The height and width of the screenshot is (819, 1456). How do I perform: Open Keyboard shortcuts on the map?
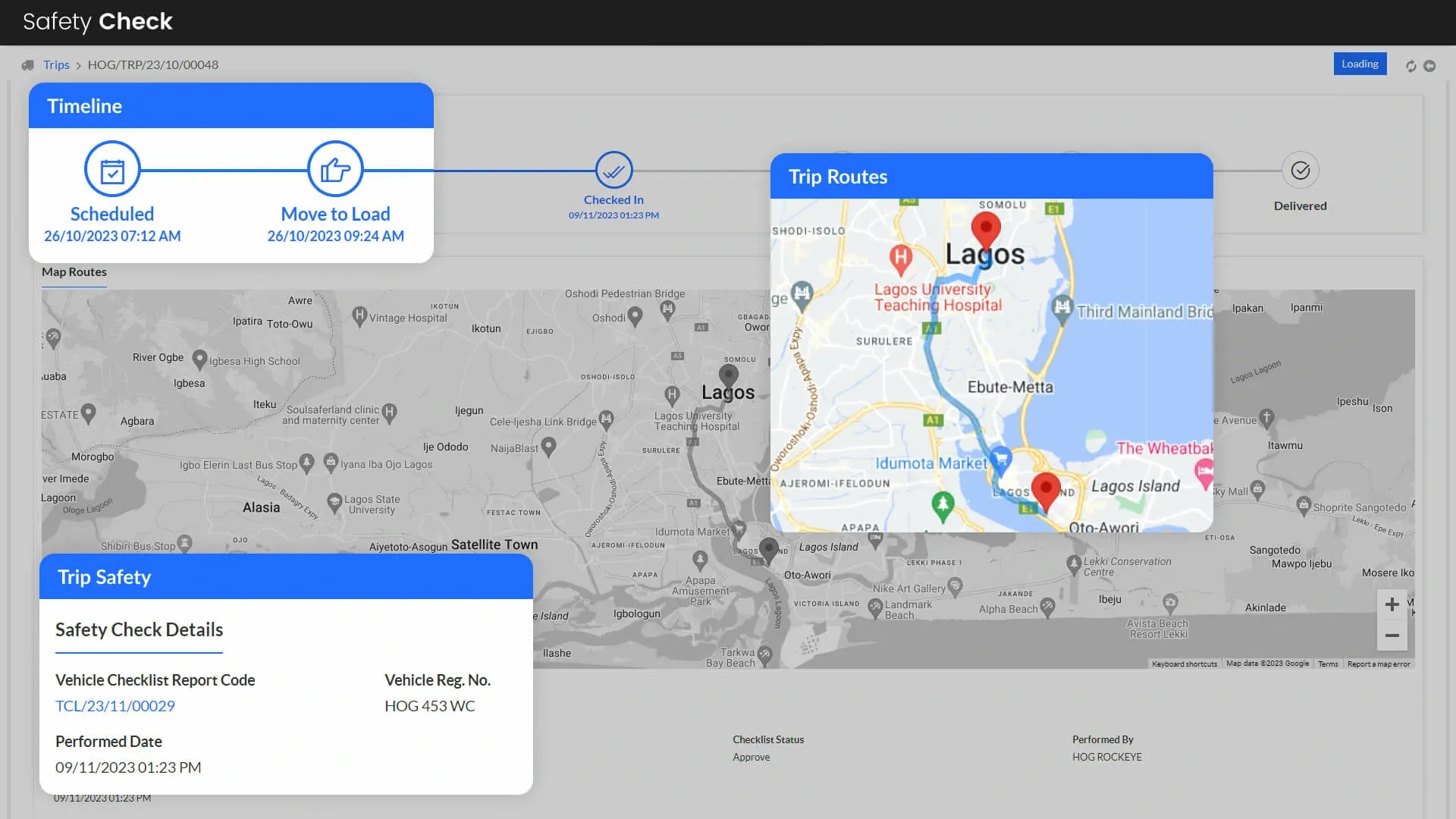point(1184,664)
